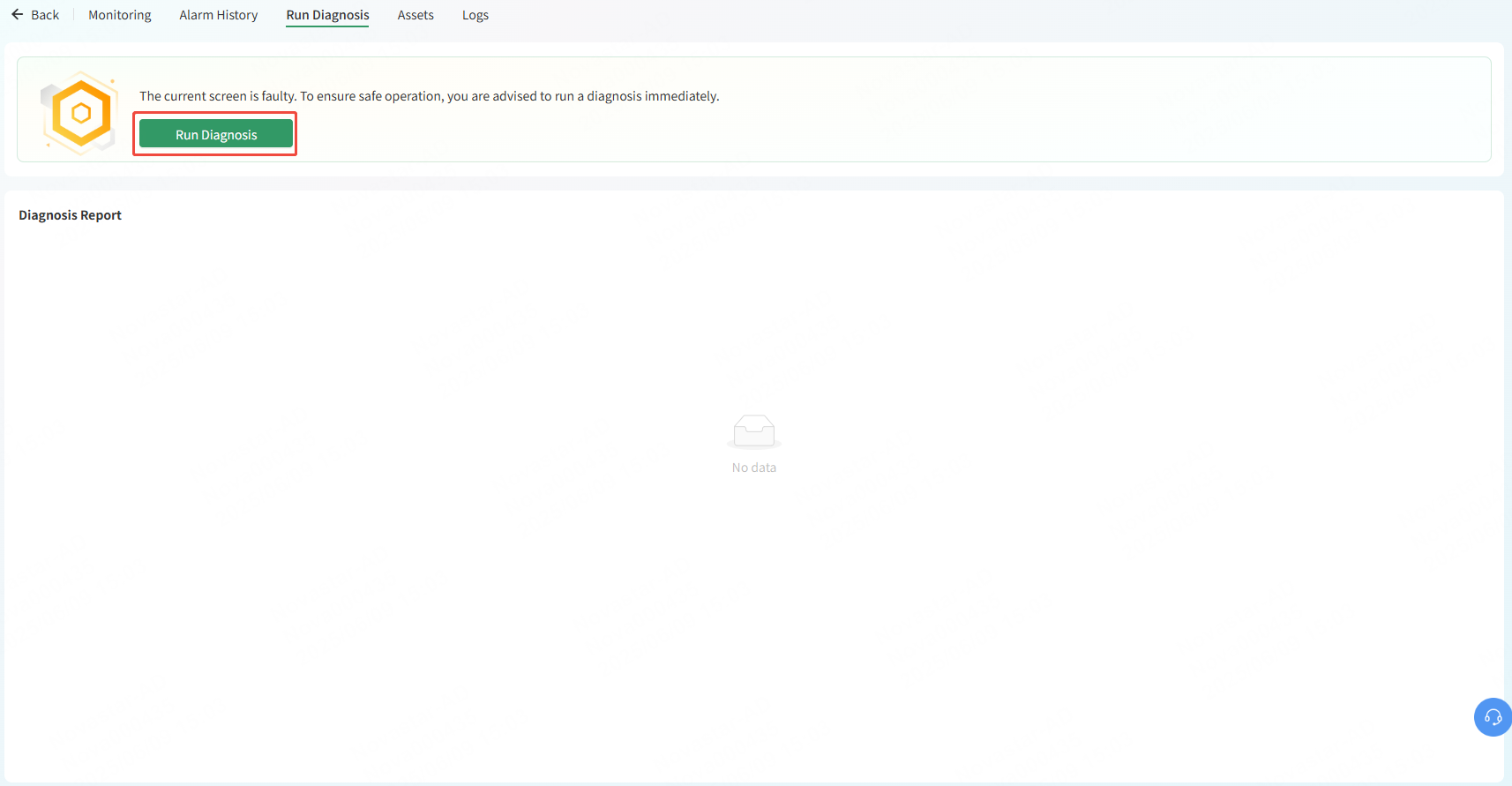Switch to the Alarm History tab
Image resolution: width=1512 pixels, height=786 pixels.
tap(219, 15)
